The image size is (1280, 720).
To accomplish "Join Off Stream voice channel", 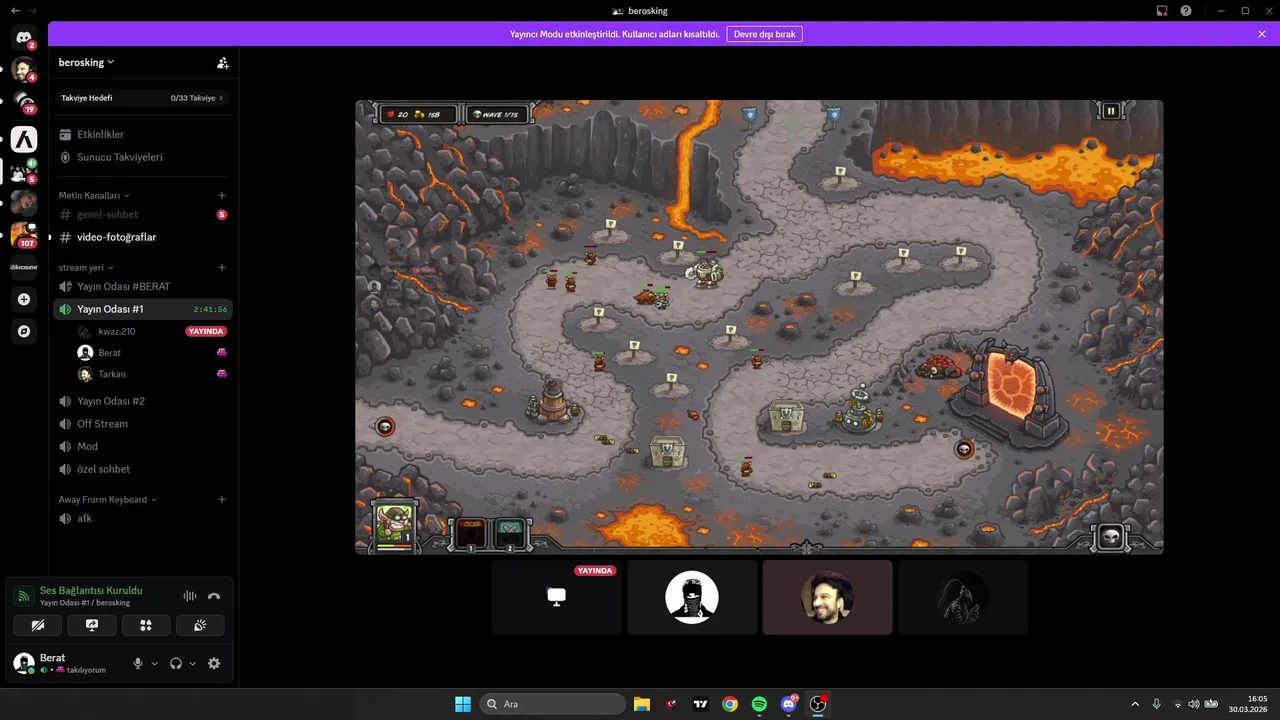I will tap(143, 424).
